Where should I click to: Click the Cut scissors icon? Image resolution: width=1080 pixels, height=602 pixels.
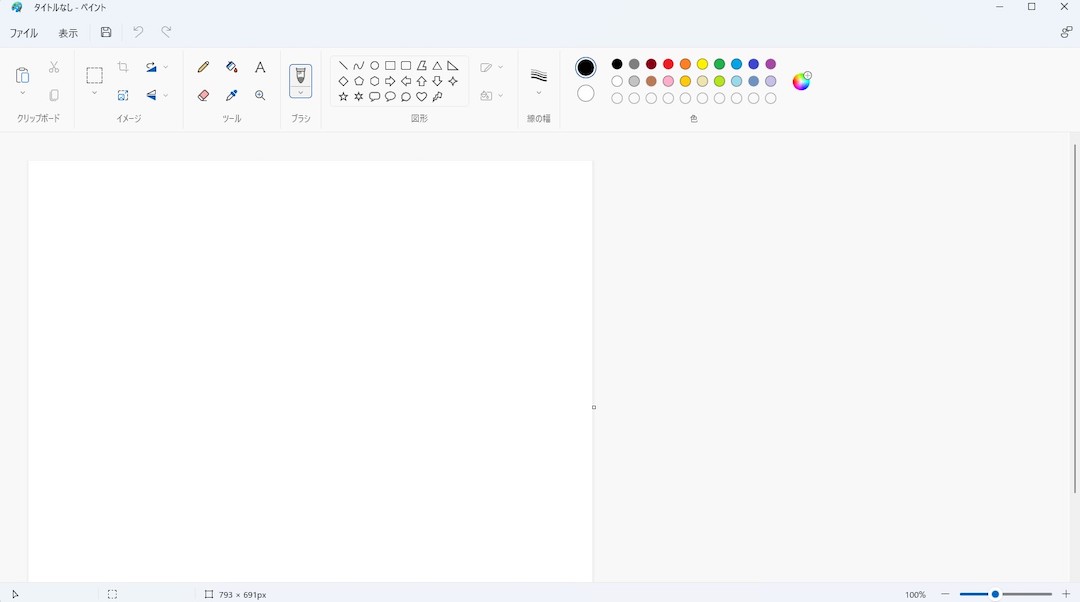[53, 67]
